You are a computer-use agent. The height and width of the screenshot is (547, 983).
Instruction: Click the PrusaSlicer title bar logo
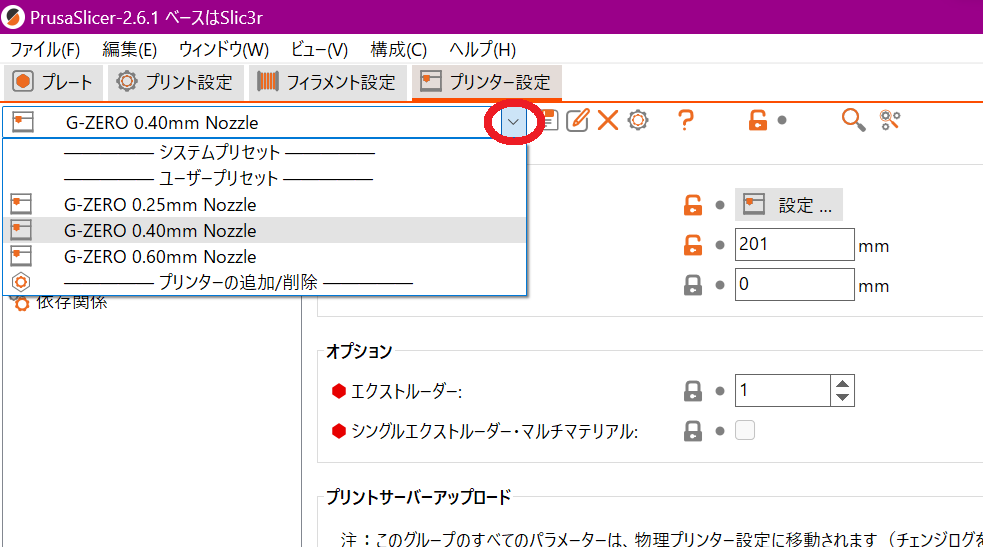[x=13, y=17]
